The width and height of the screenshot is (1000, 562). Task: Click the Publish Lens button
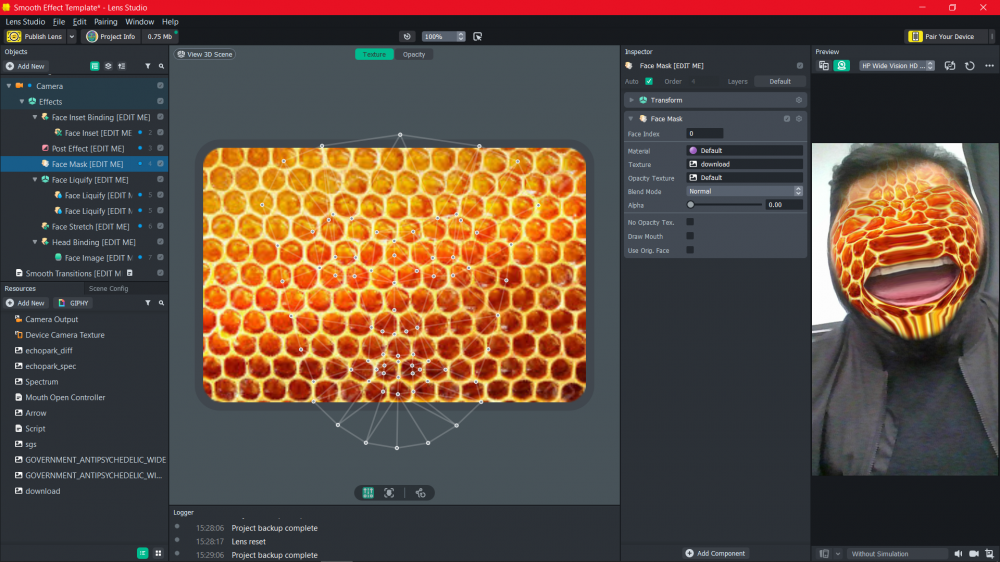[x=36, y=37]
